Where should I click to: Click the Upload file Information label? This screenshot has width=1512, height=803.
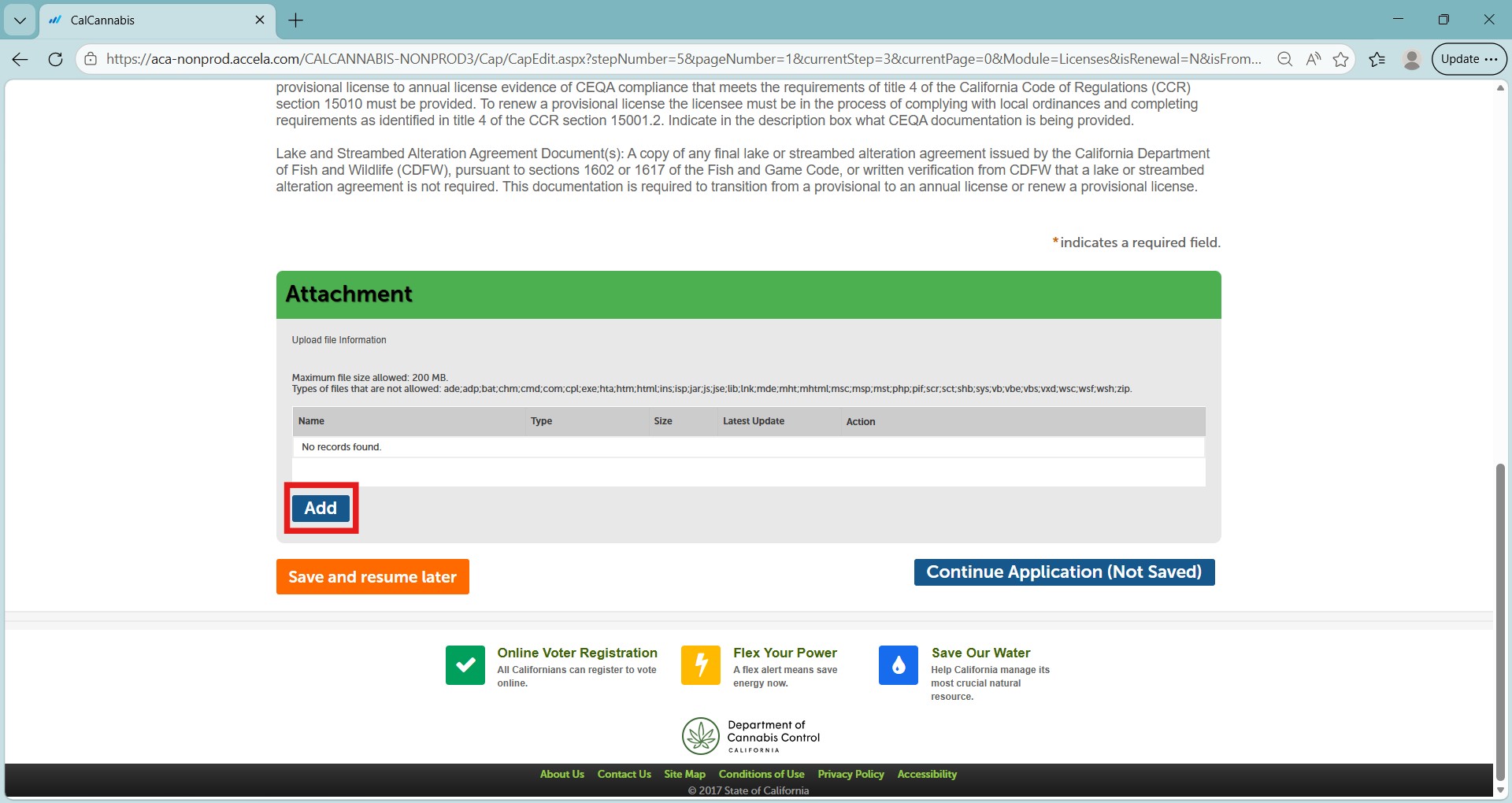339,340
